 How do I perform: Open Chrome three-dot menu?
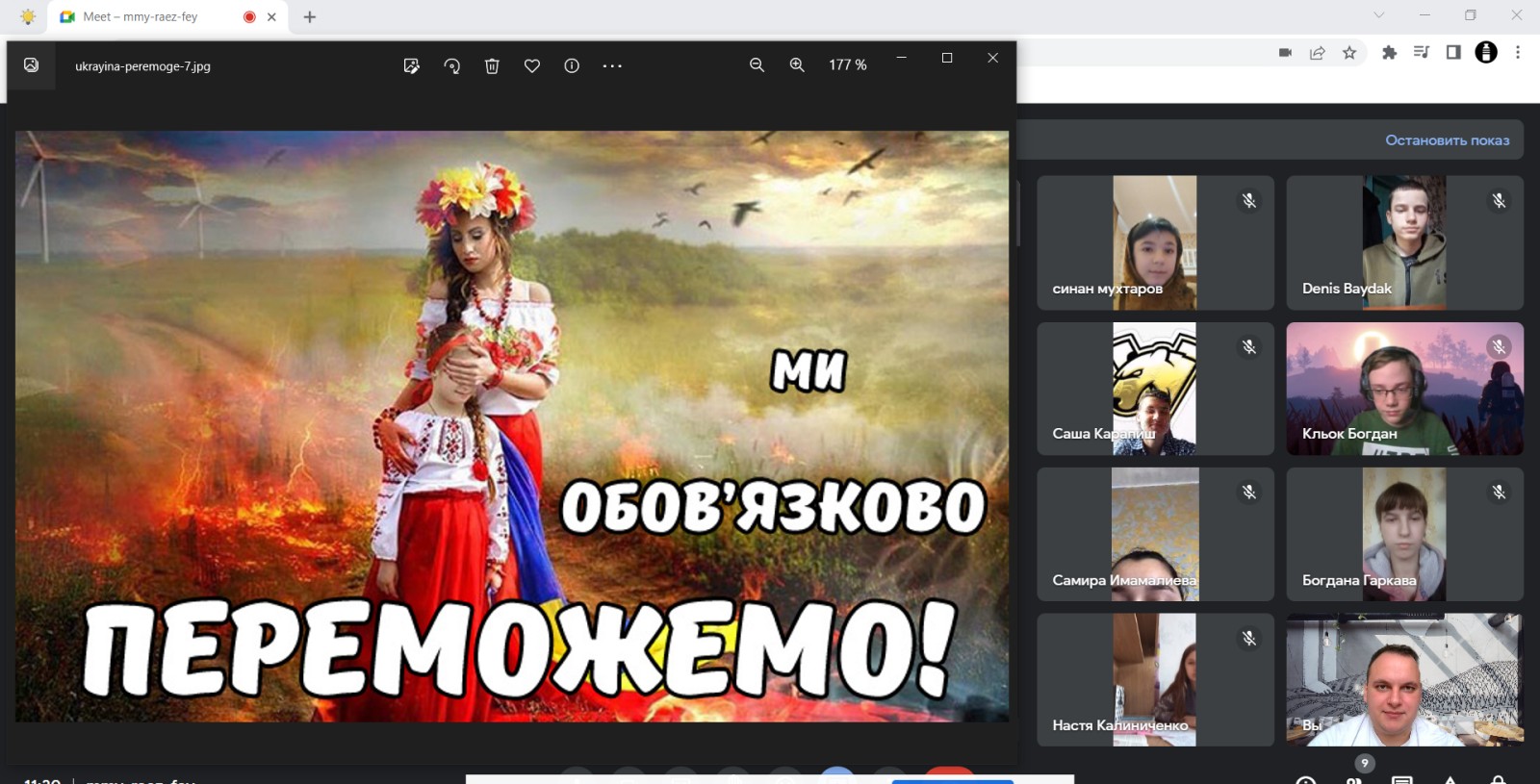click(1518, 52)
